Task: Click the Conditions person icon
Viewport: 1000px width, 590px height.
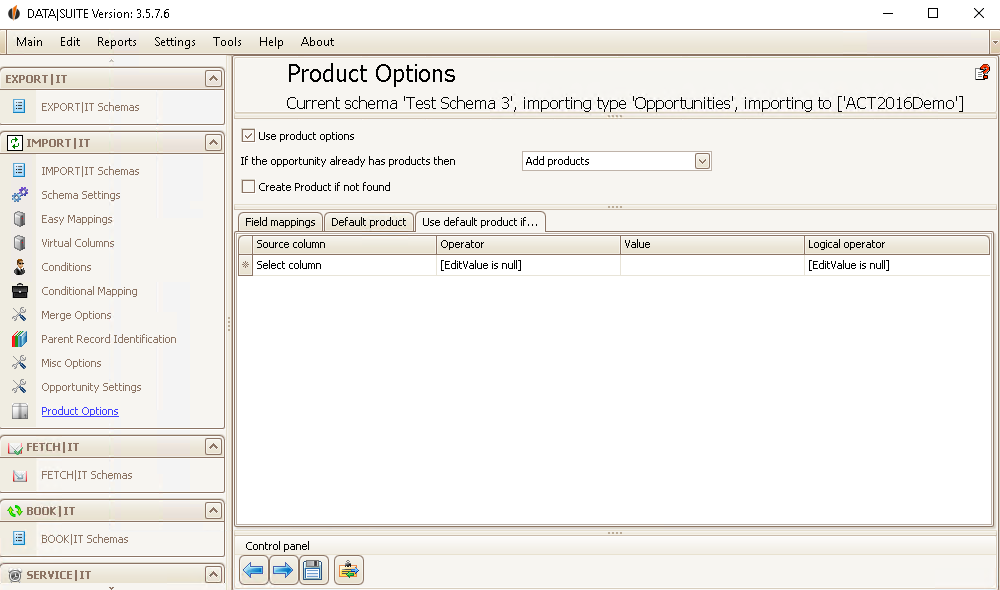Action: [20, 267]
